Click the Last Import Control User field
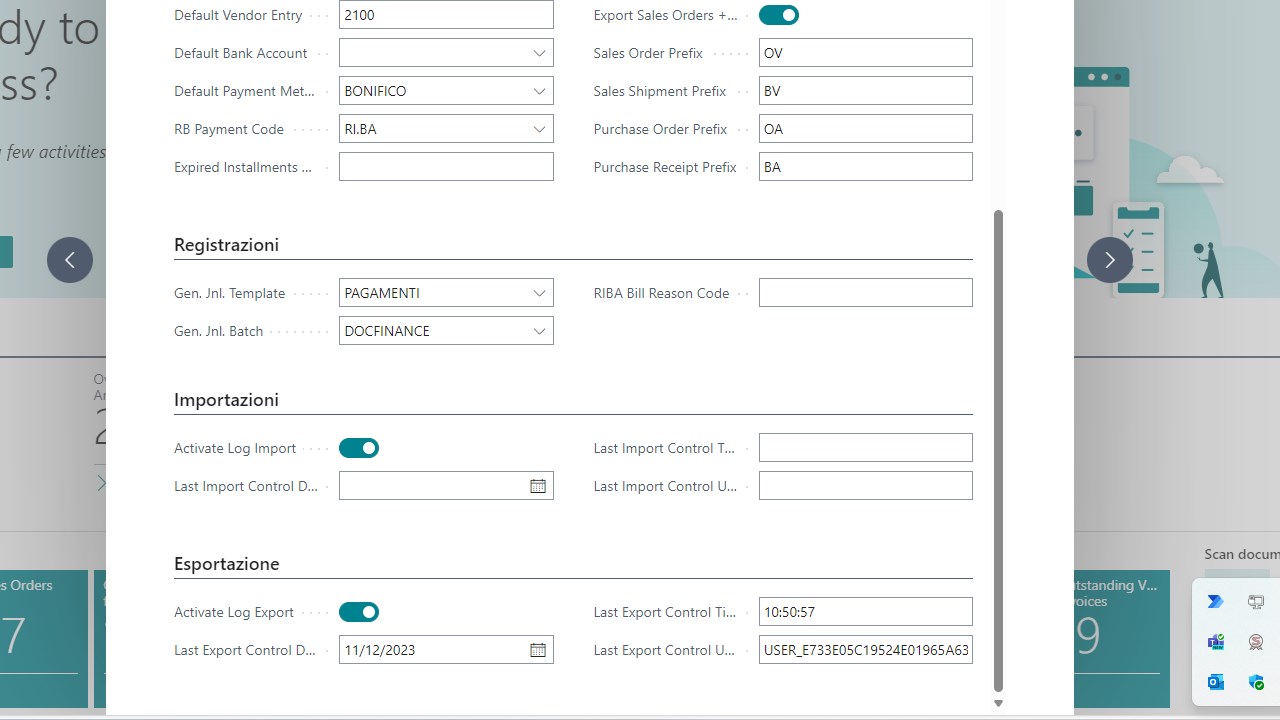The width and height of the screenshot is (1280, 720). point(866,486)
